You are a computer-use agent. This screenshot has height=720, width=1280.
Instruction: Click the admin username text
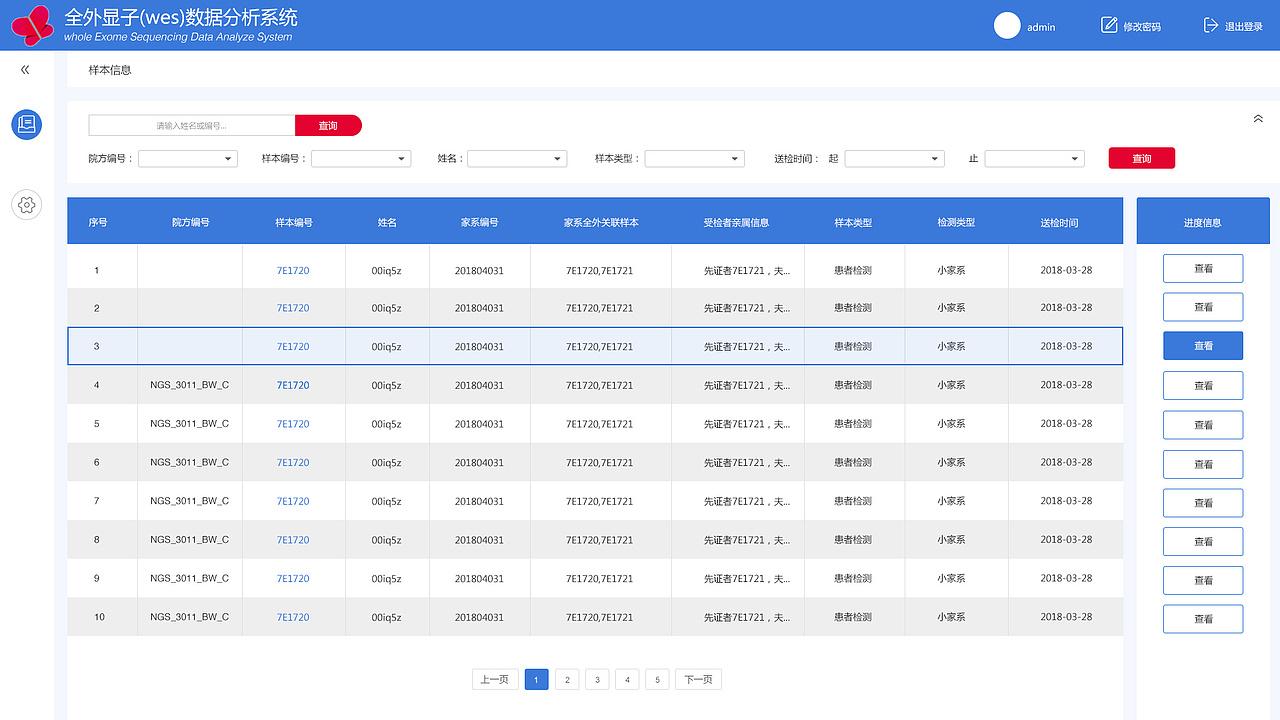[x=1041, y=27]
